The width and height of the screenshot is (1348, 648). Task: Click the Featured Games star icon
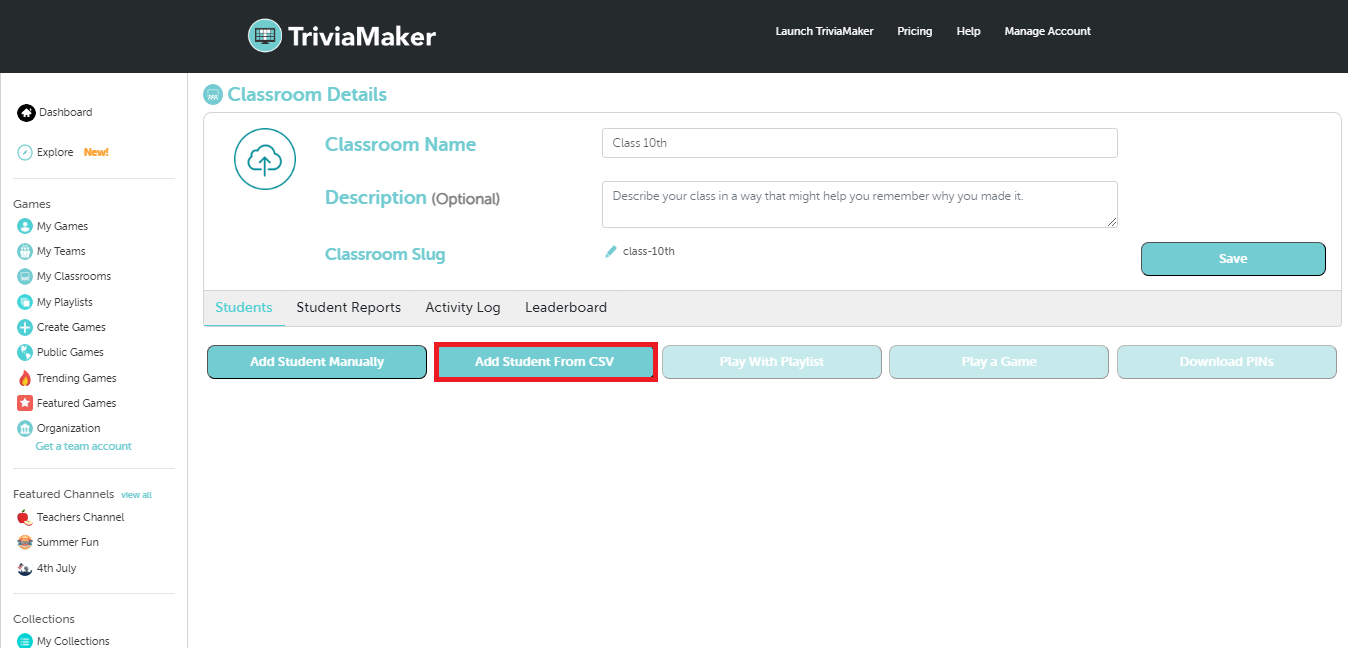25,403
